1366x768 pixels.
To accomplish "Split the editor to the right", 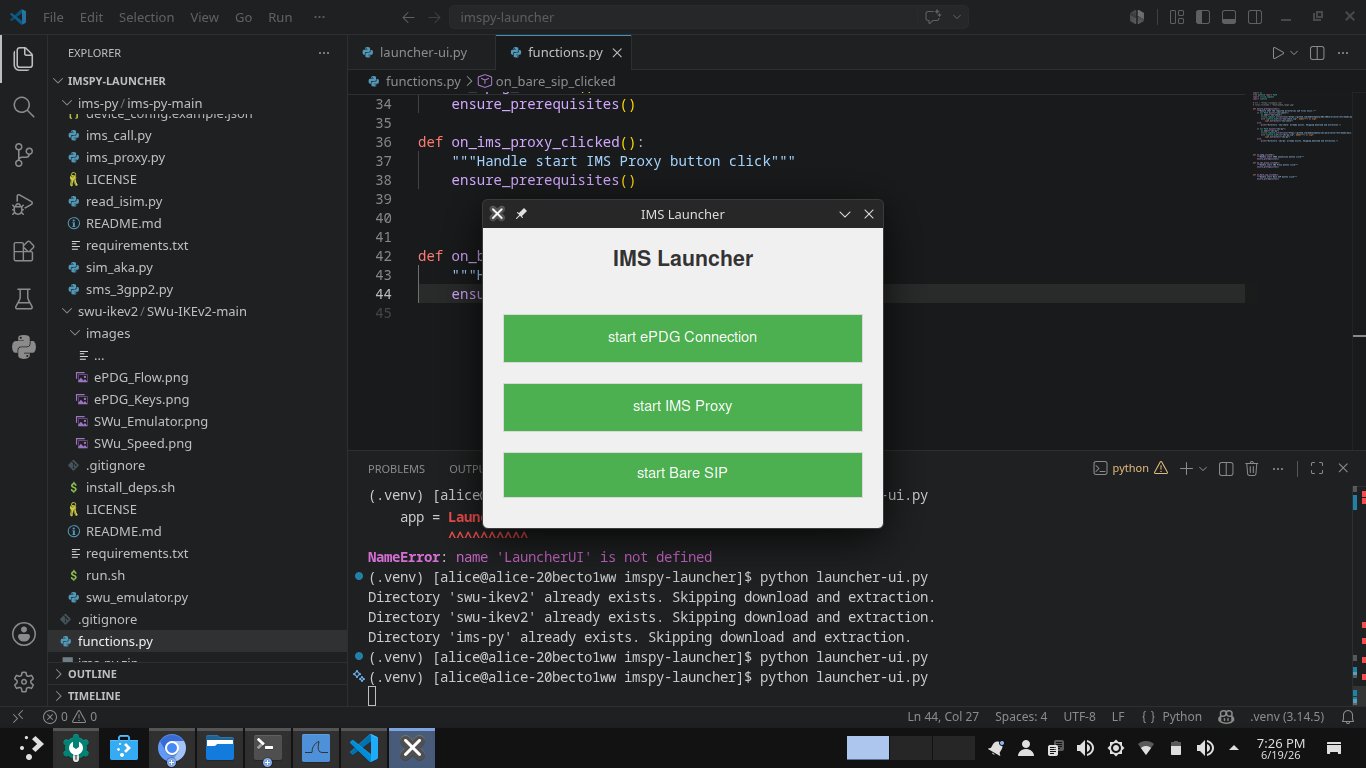I will tap(1317, 53).
